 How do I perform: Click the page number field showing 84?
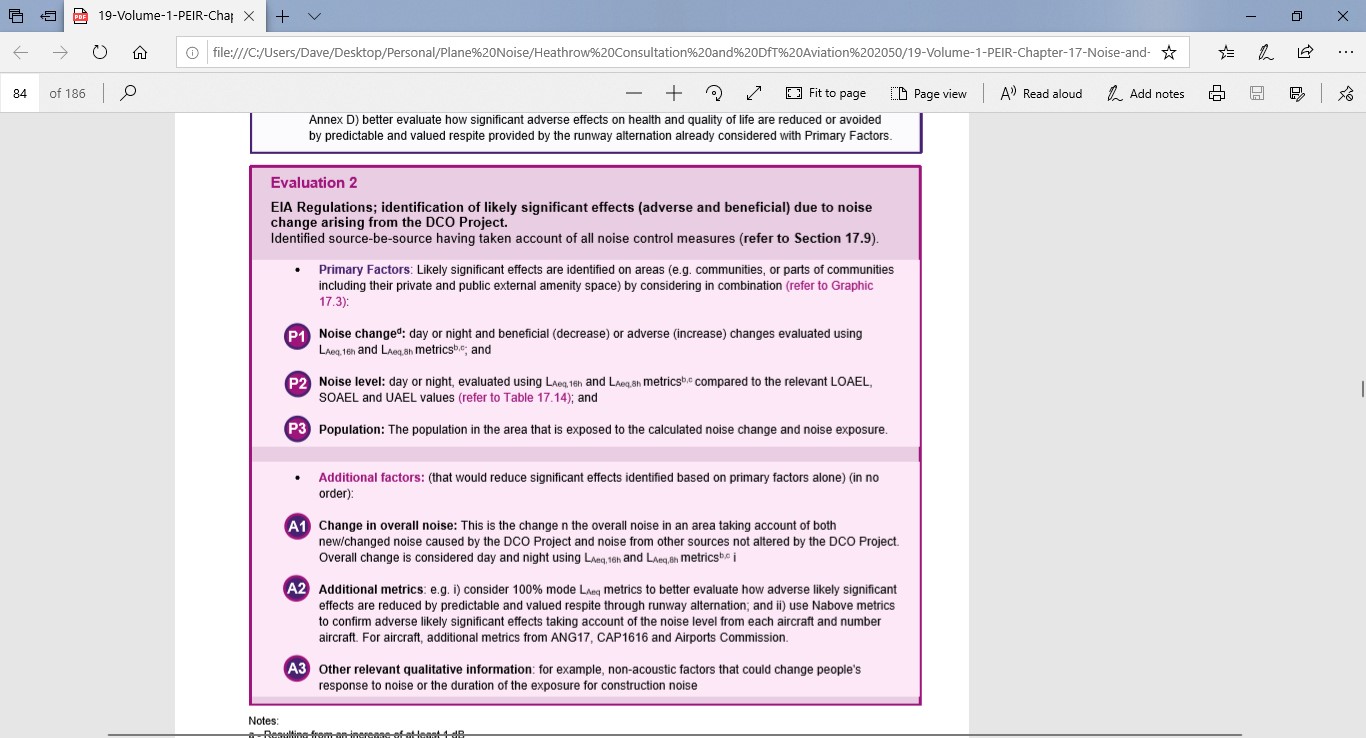coord(20,93)
